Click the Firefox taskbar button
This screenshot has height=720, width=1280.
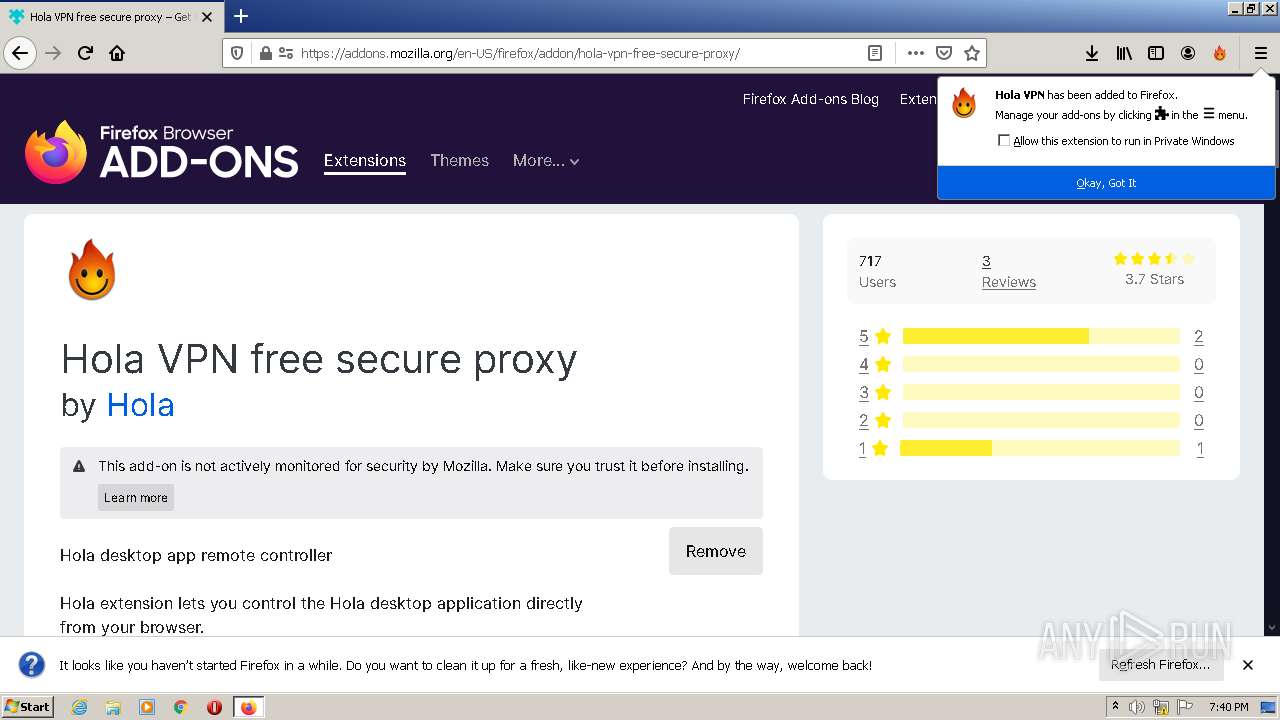[248, 707]
